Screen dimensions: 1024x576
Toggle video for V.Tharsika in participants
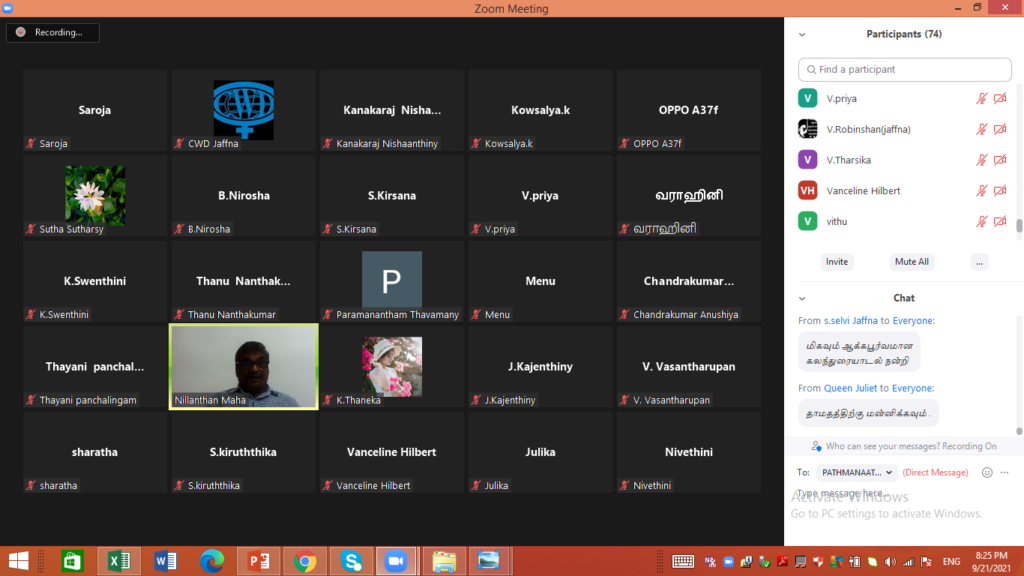click(x=1000, y=160)
